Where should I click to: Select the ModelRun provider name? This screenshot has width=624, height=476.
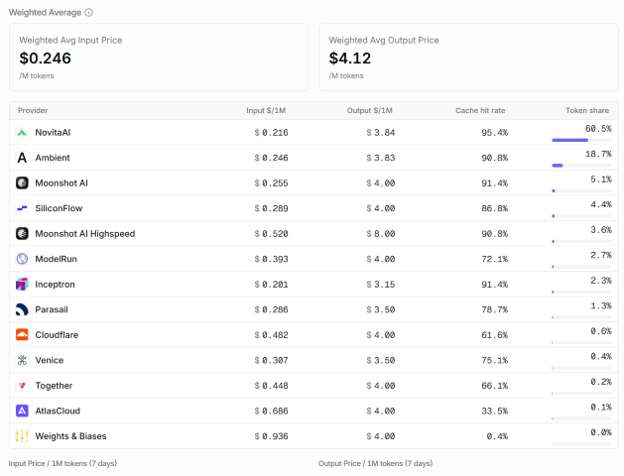[56, 259]
